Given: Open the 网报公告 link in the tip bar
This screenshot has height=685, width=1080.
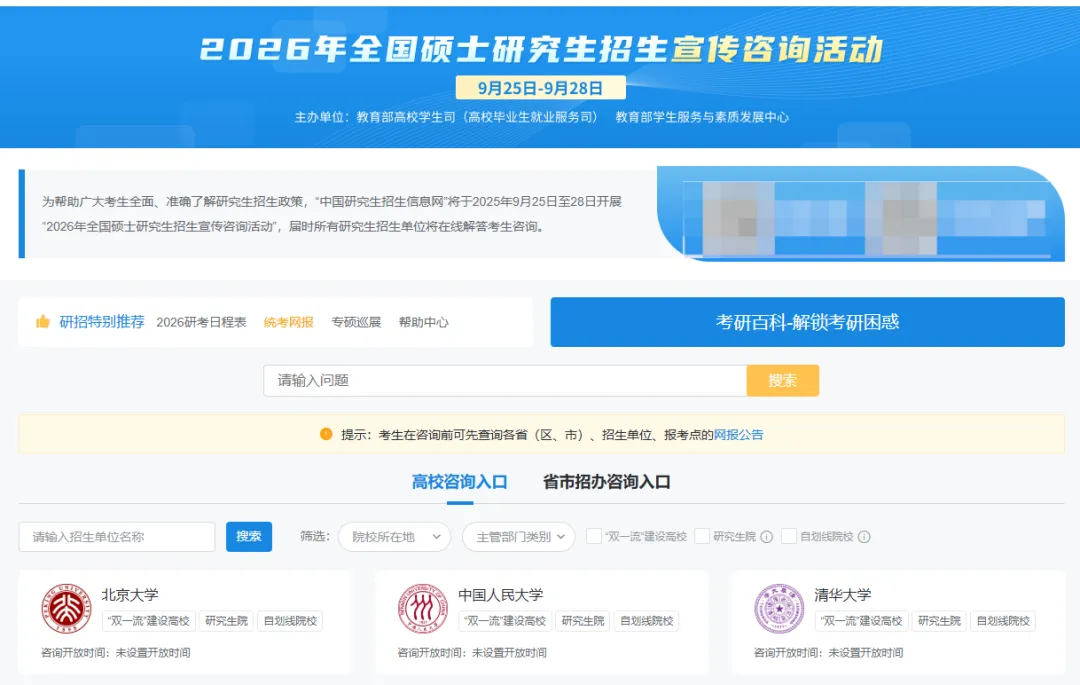Looking at the screenshot, I should [x=738, y=434].
